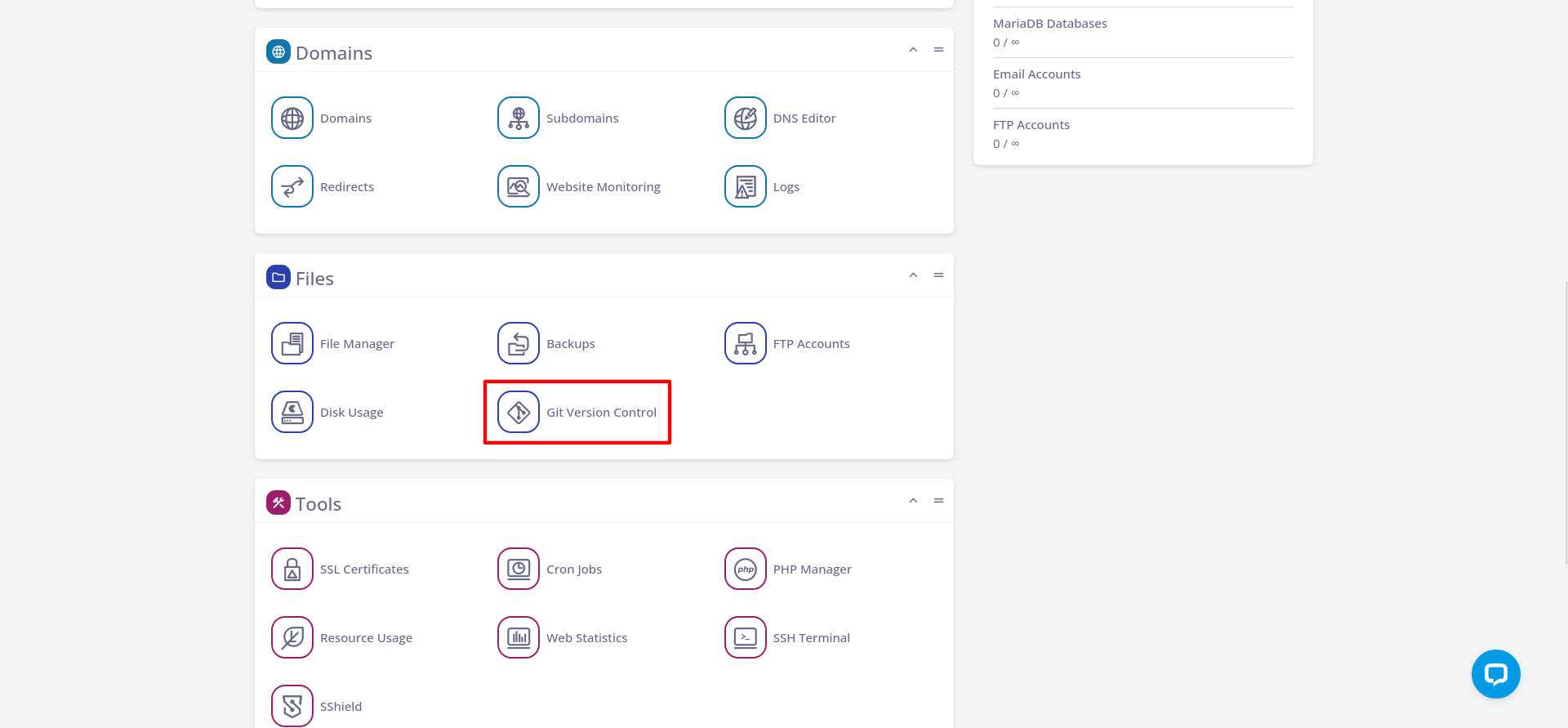Open the Redirects arrows icon
The image size is (1568, 728).
[x=292, y=186]
